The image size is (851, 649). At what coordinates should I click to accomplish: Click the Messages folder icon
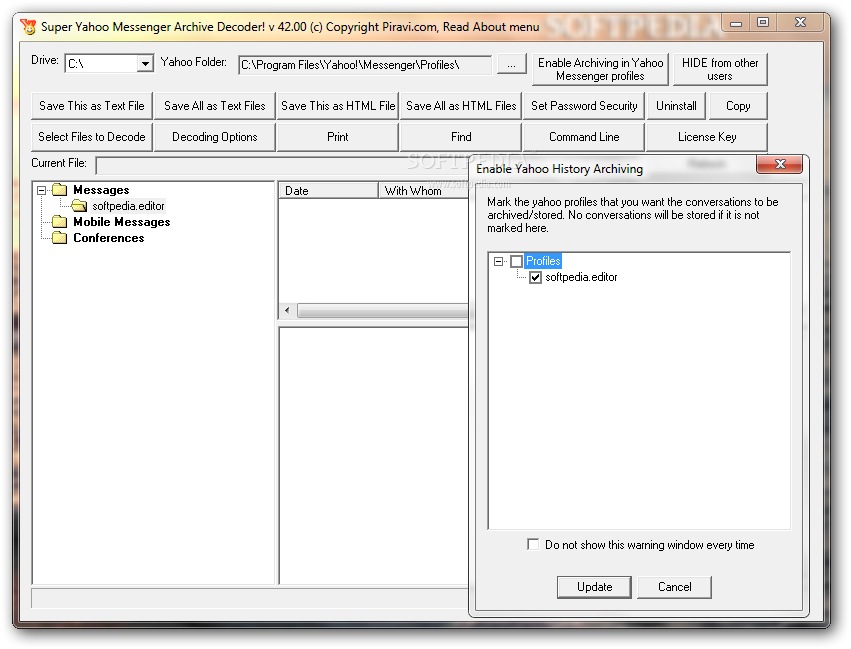tap(60, 189)
